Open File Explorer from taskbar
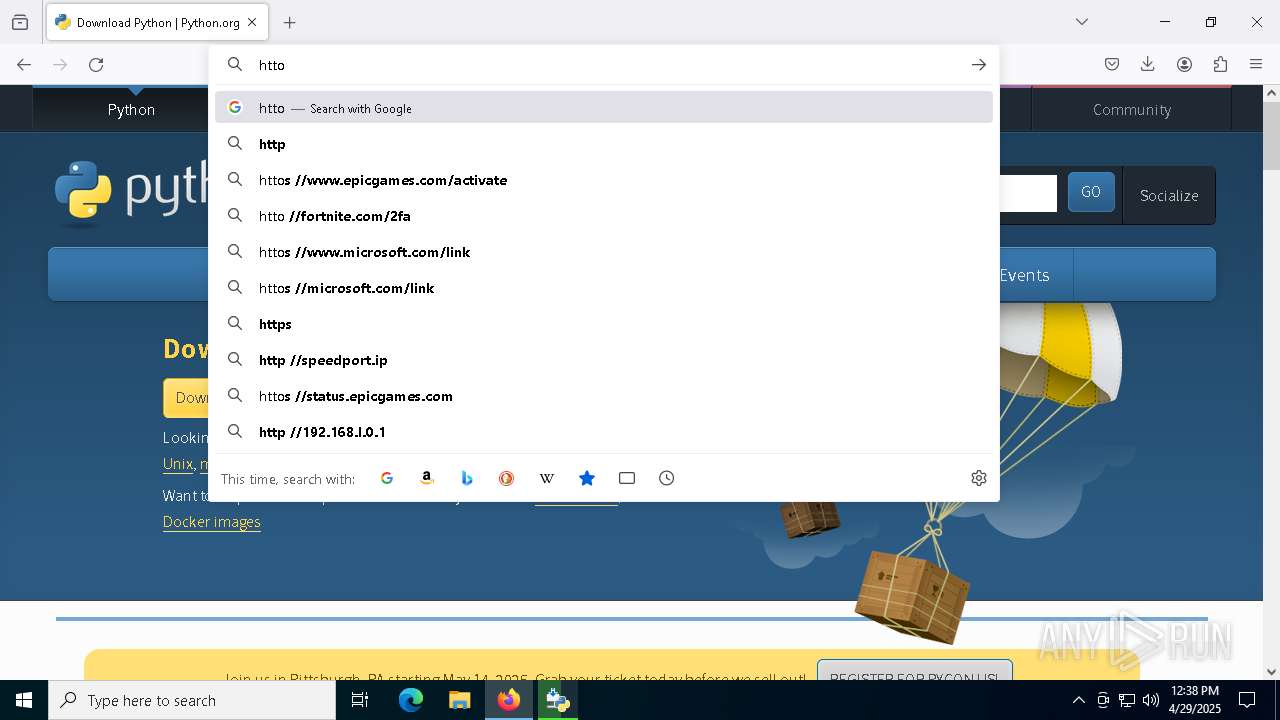Image resolution: width=1280 pixels, height=720 pixels. pos(460,700)
